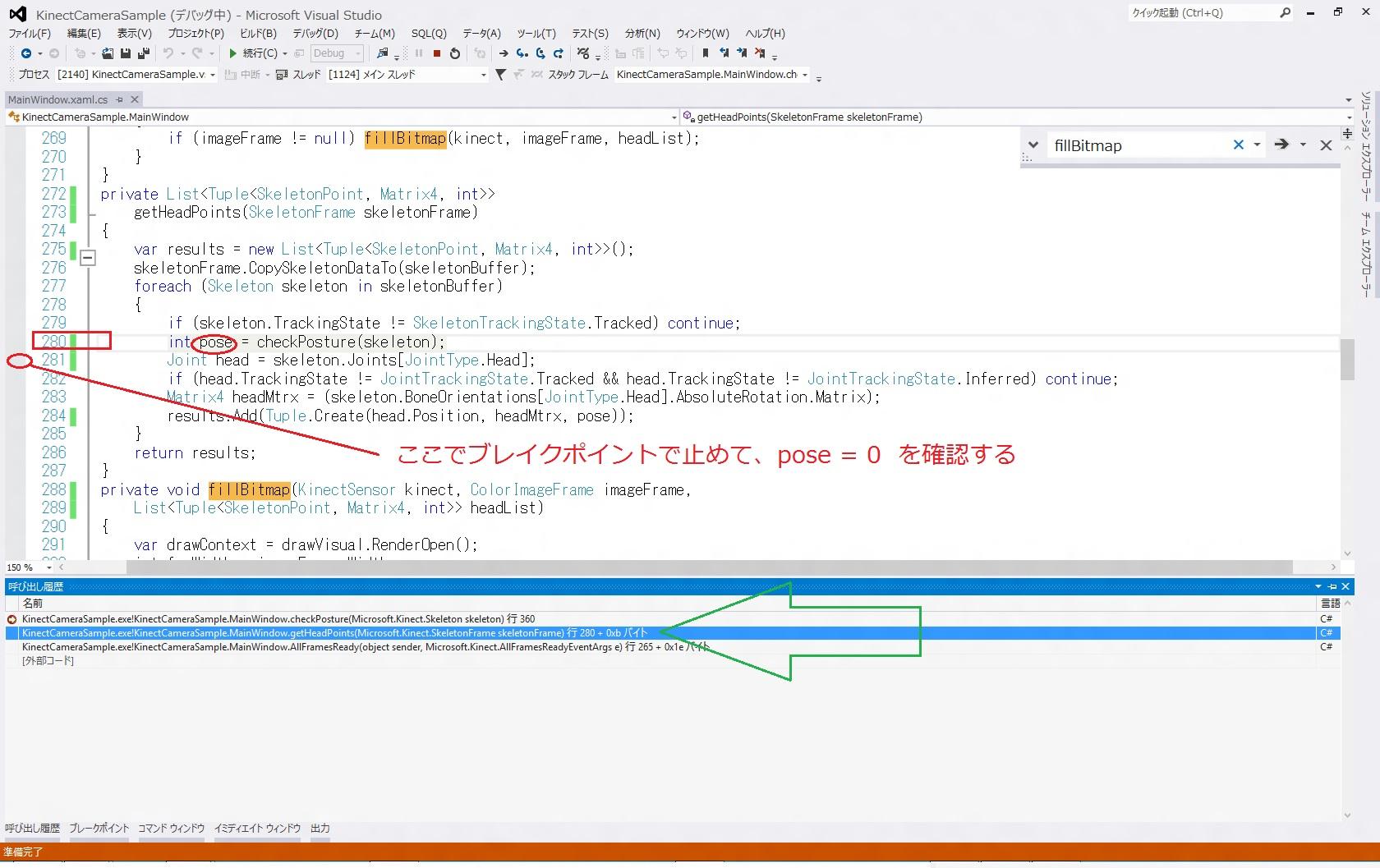The image size is (1380, 868).
Task: Click the Restart debugging icon
Action: [455, 53]
